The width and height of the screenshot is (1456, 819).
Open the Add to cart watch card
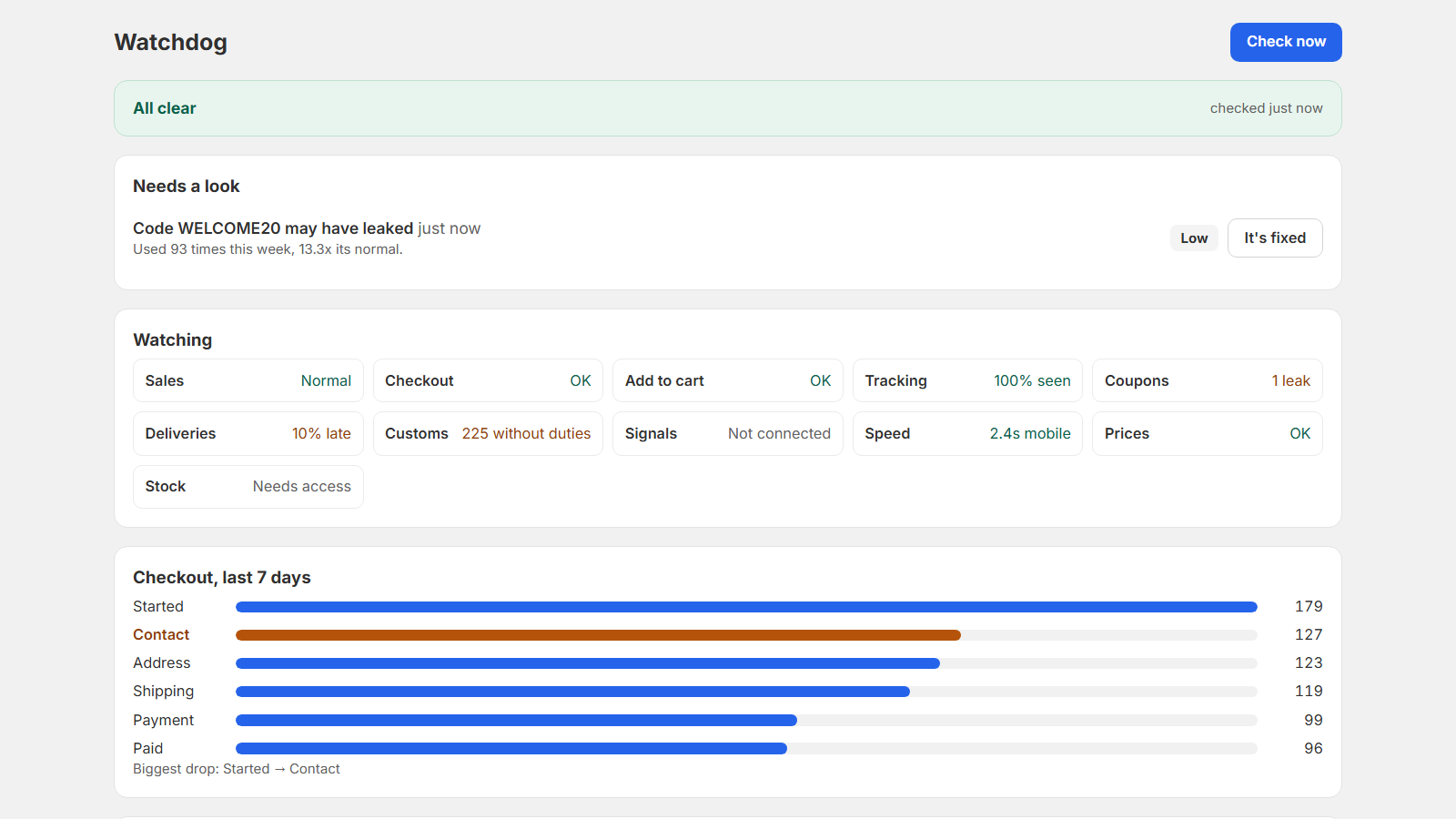pos(728,380)
